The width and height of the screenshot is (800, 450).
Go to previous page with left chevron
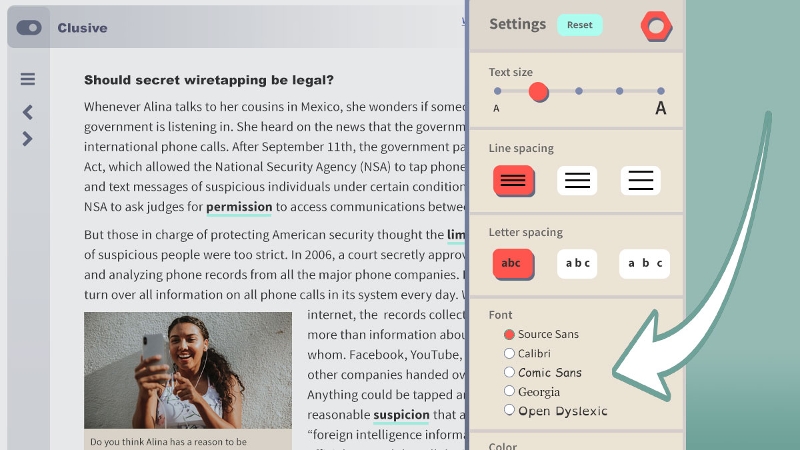tap(28, 112)
